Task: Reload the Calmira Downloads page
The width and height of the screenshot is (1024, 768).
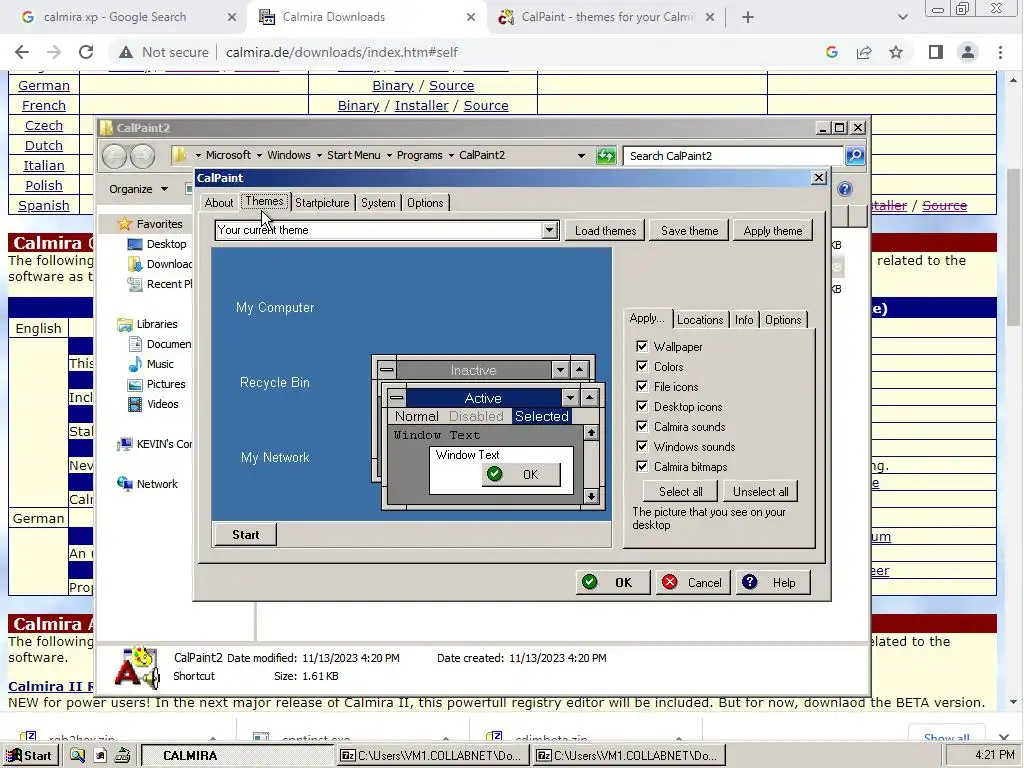Action: pyautogui.click(x=86, y=52)
